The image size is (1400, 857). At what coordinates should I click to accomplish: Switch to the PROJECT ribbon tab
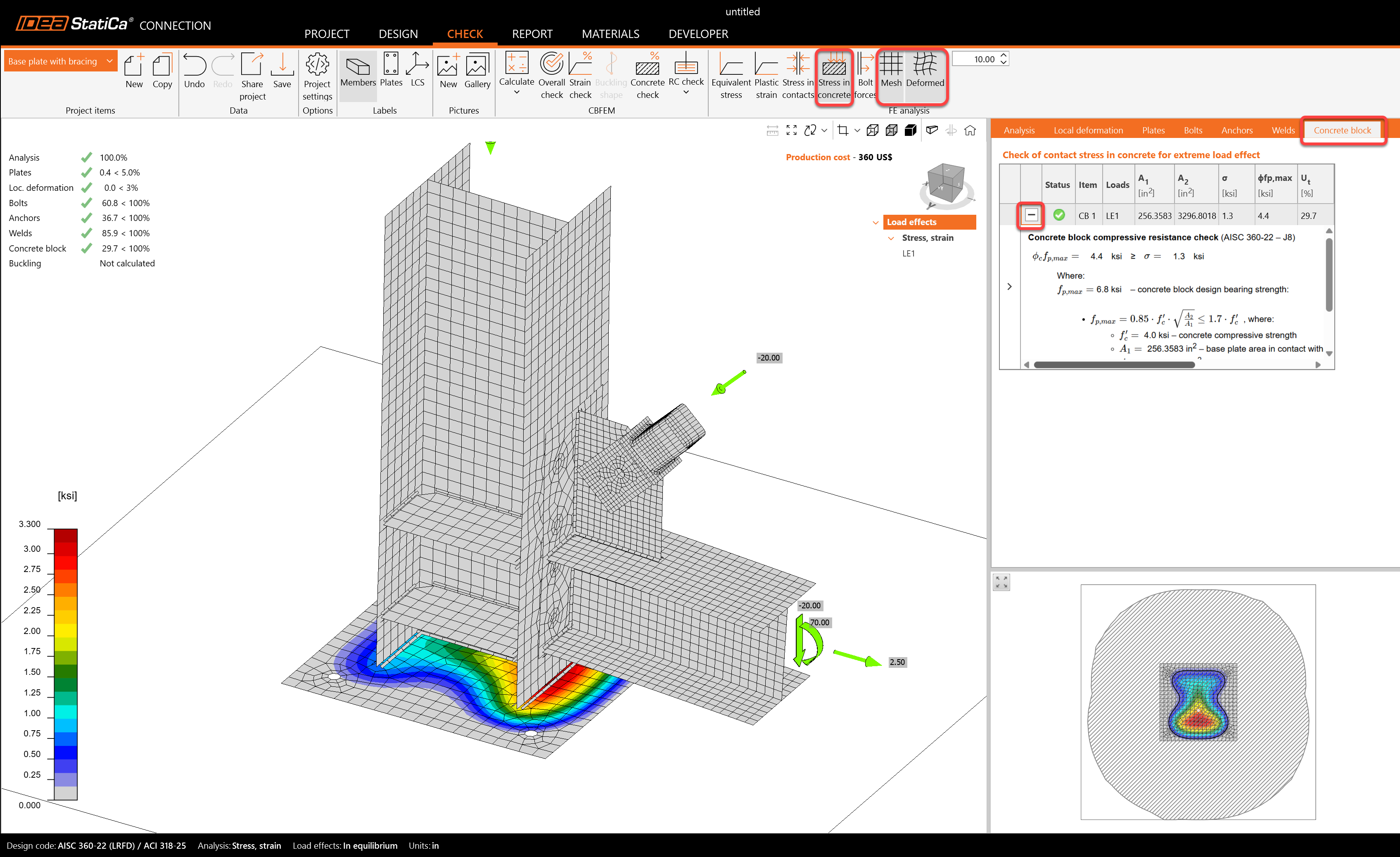(x=327, y=33)
